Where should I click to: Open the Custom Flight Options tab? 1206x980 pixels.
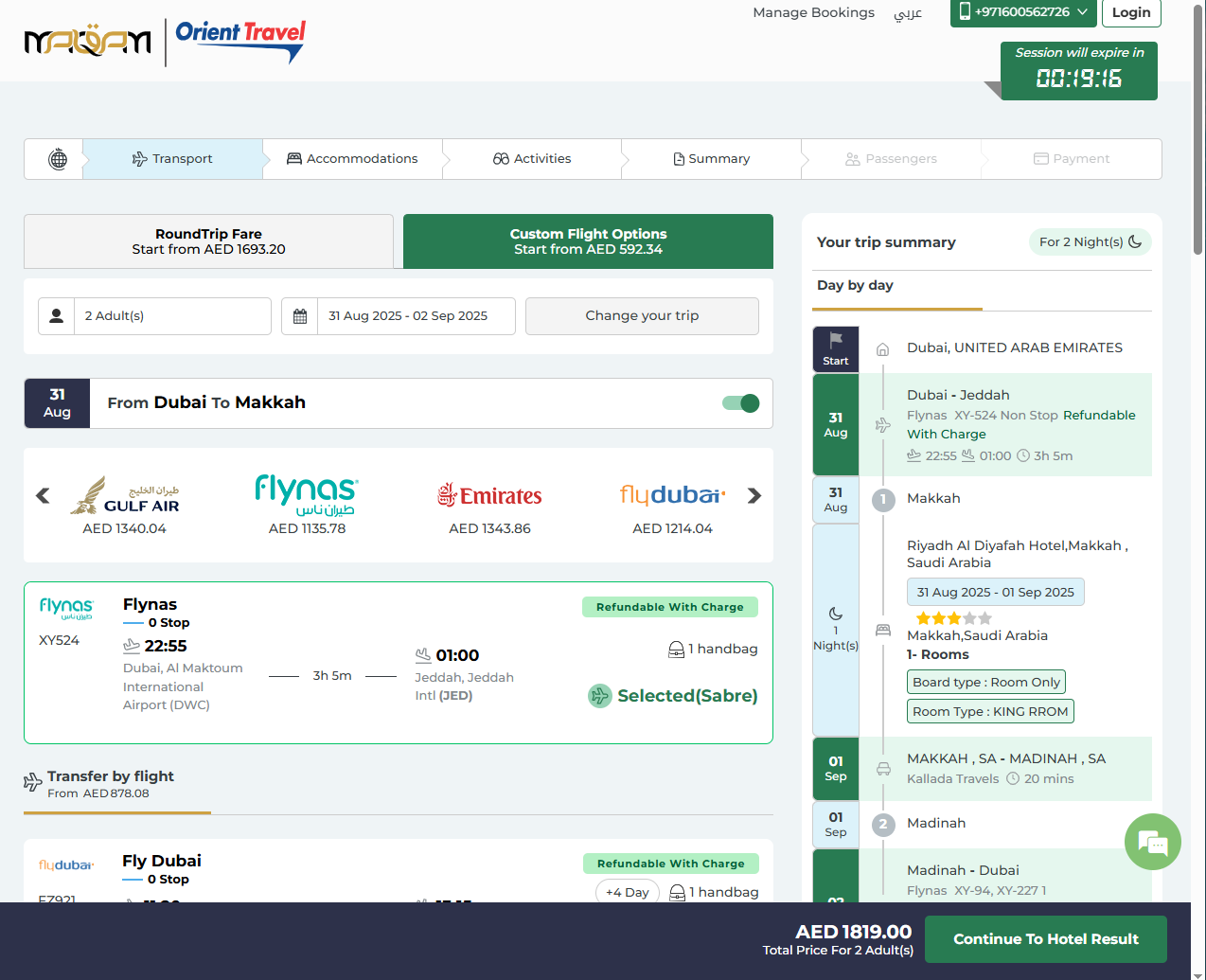(x=588, y=241)
